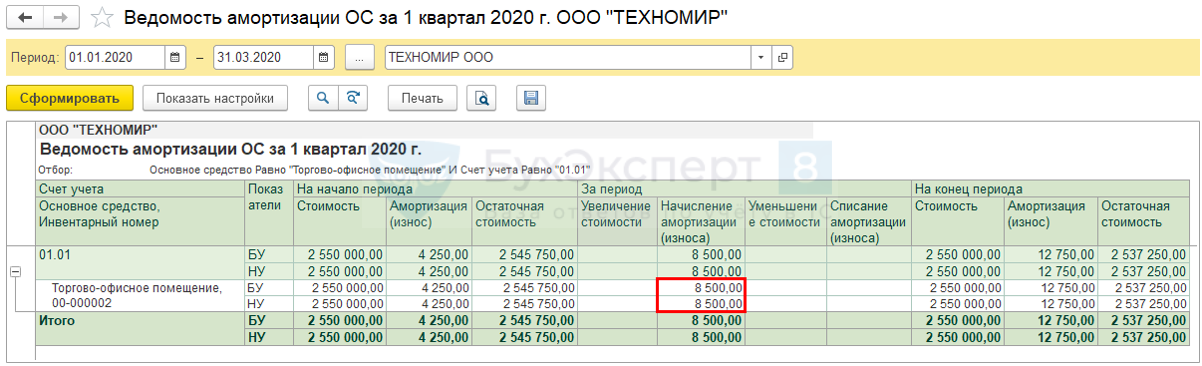
Task: Click the Счет учета header cell
Action: pos(140,189)
